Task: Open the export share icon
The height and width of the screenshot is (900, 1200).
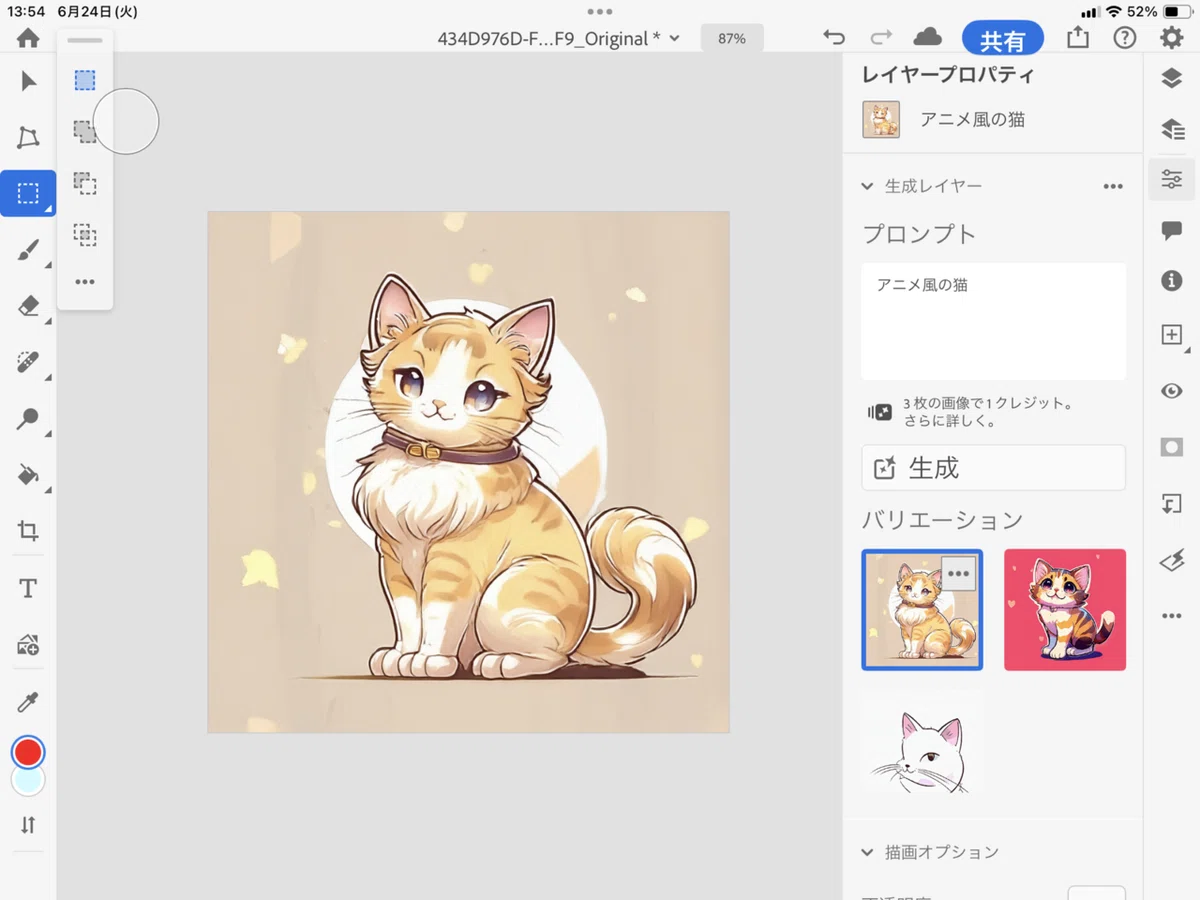Action: point(1077,38)
